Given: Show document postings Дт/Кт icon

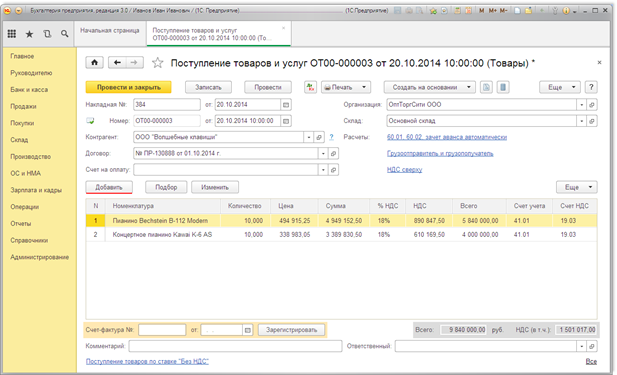Looking at the screenshot, I should tap(310, 87).
